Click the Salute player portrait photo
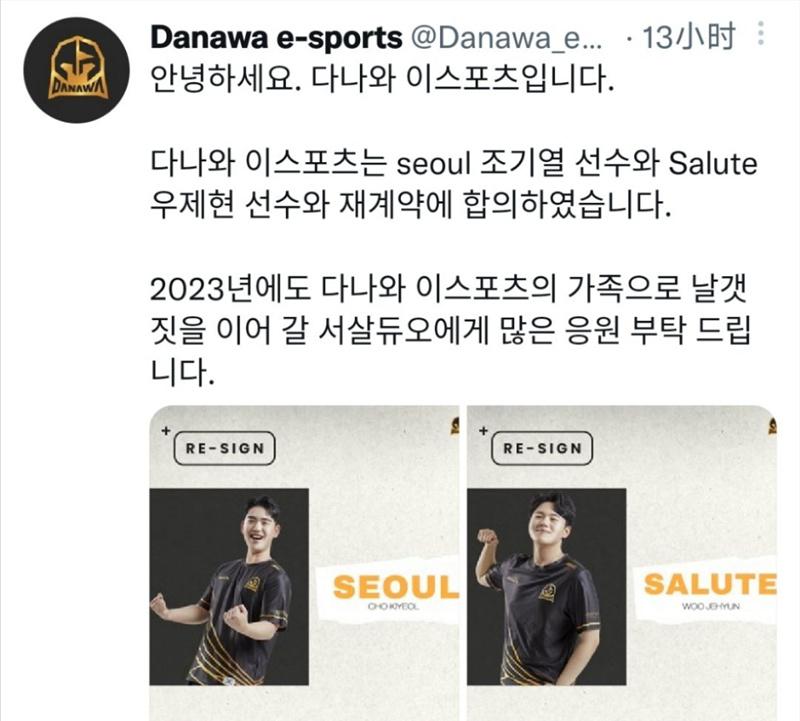This screenshot has height=721, width=800. [546, 587]
